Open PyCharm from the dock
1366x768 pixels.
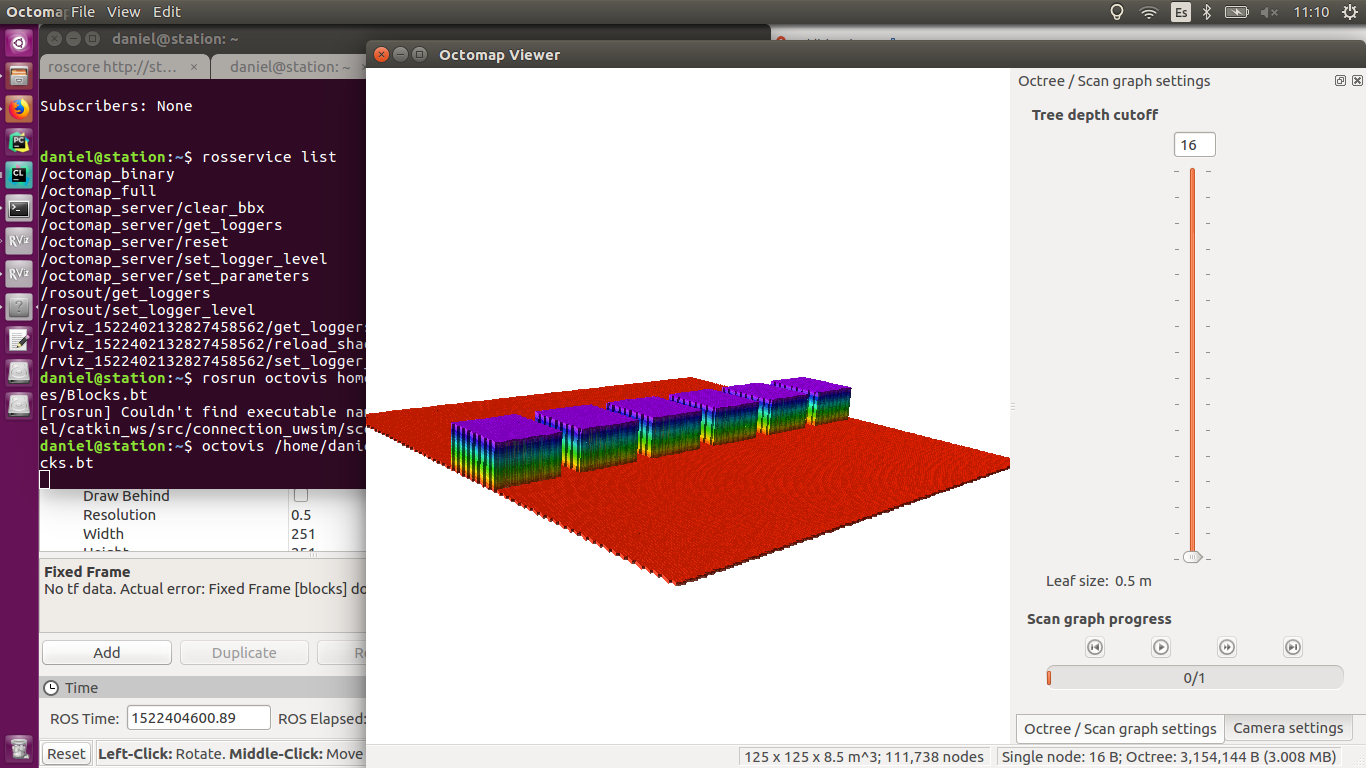[x=19, y=141]
